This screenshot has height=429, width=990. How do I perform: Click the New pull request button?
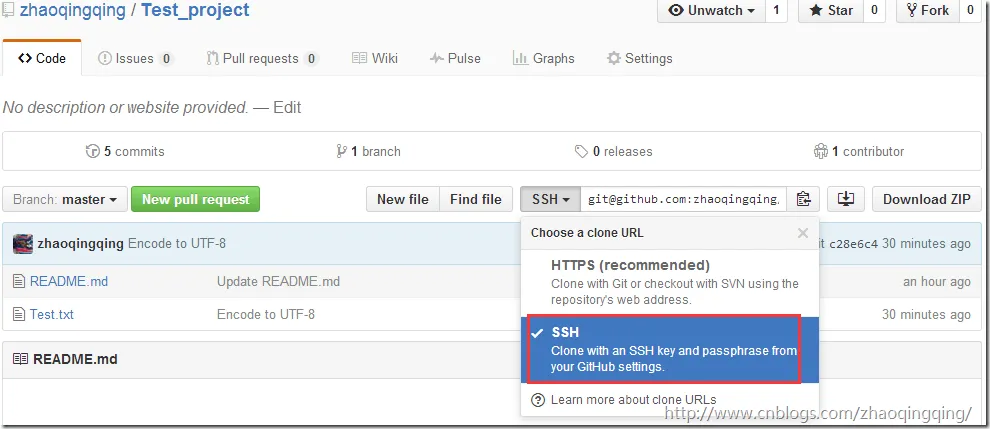point(195,199)
